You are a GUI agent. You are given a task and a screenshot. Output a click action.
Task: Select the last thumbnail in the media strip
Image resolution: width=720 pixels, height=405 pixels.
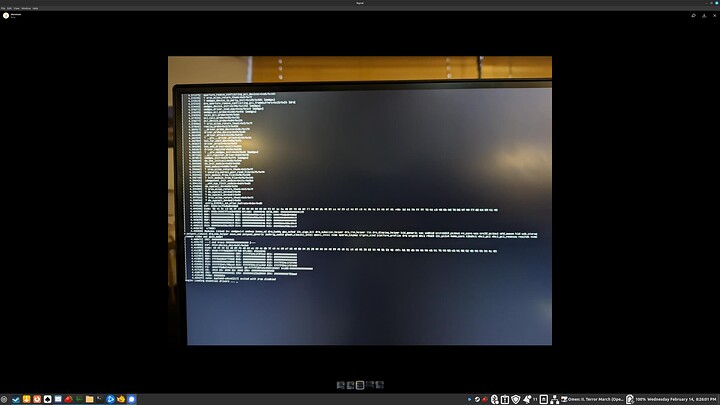tap(380, 385)
